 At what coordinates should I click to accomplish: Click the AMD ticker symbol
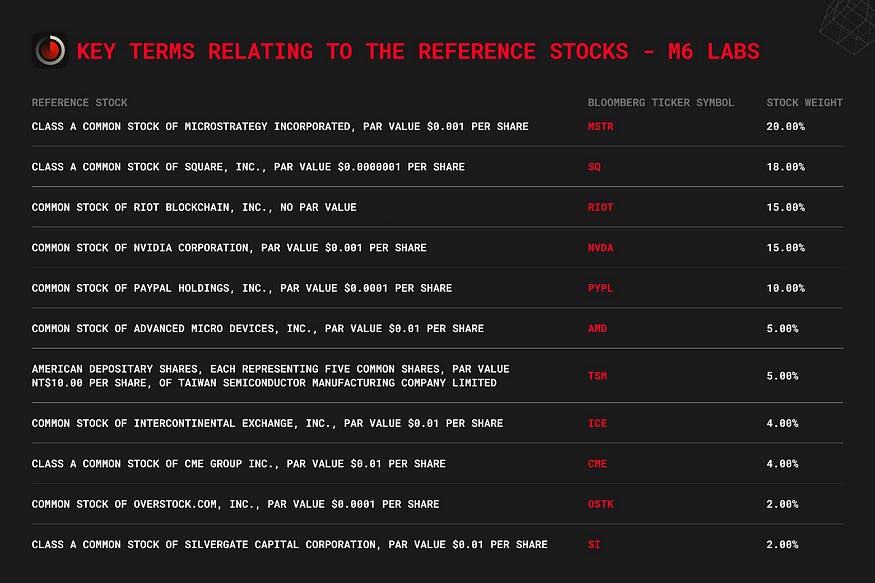[x=597, y=329]
